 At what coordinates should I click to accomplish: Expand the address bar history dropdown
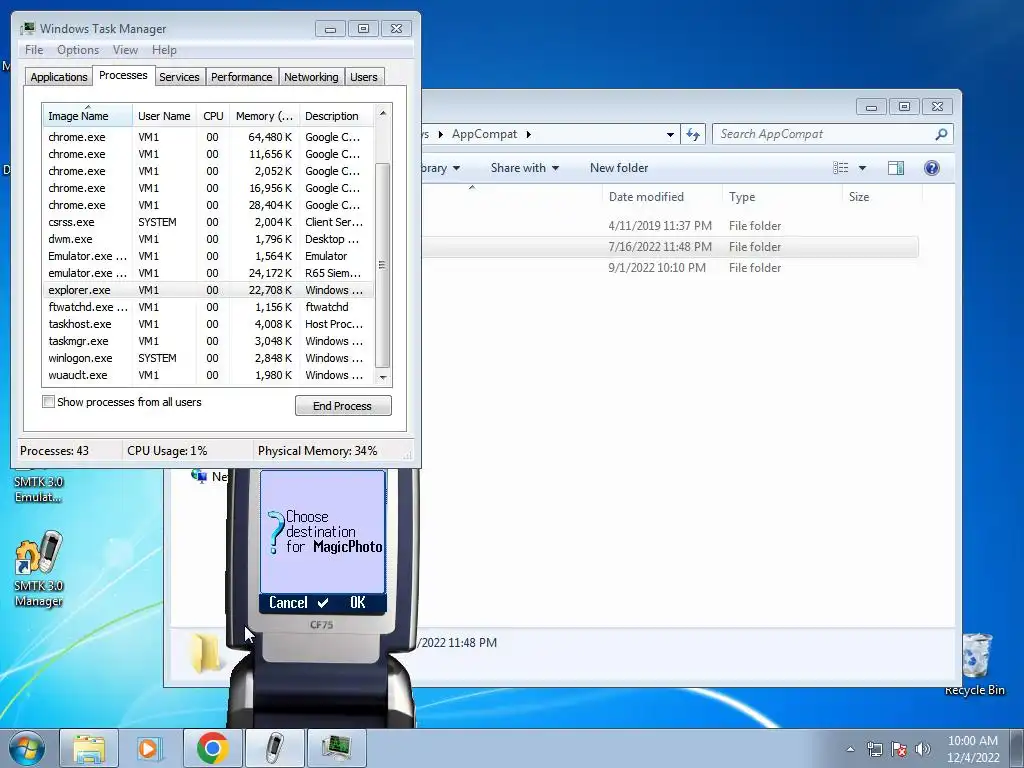click(670, 135)
